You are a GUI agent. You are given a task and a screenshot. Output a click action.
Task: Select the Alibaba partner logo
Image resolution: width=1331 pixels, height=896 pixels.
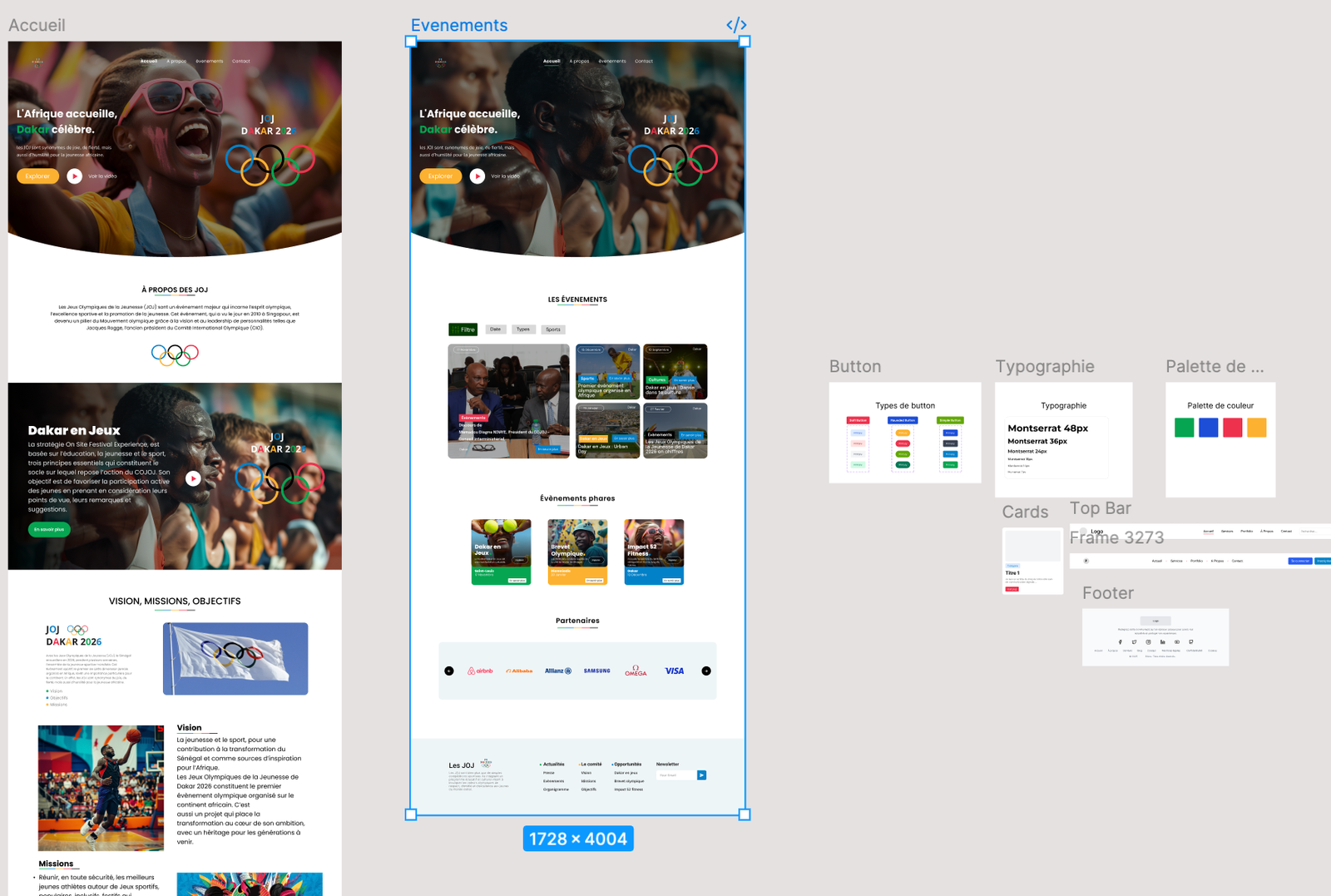click(x=519, y=671)
